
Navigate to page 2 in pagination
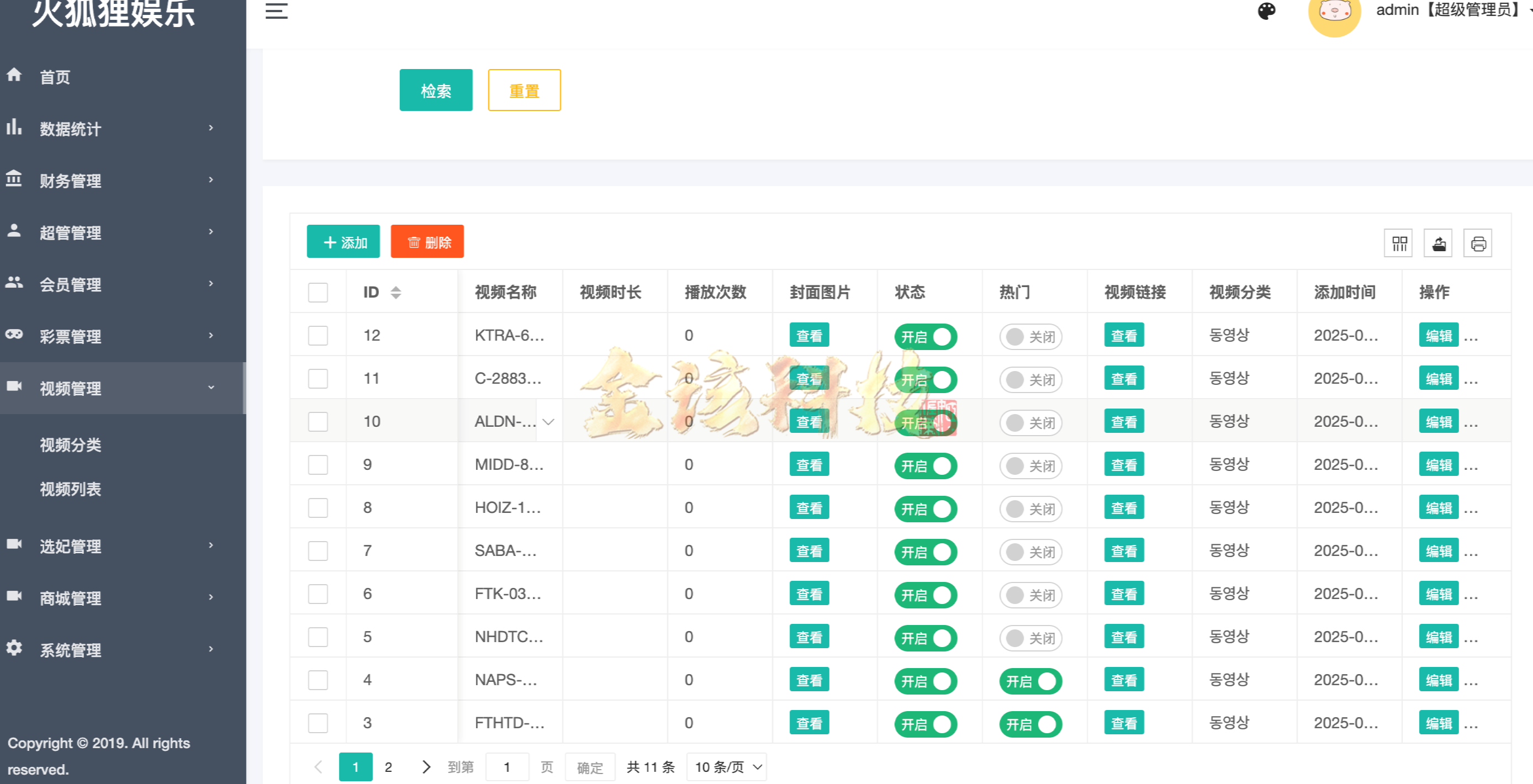(x=388, y=767)
